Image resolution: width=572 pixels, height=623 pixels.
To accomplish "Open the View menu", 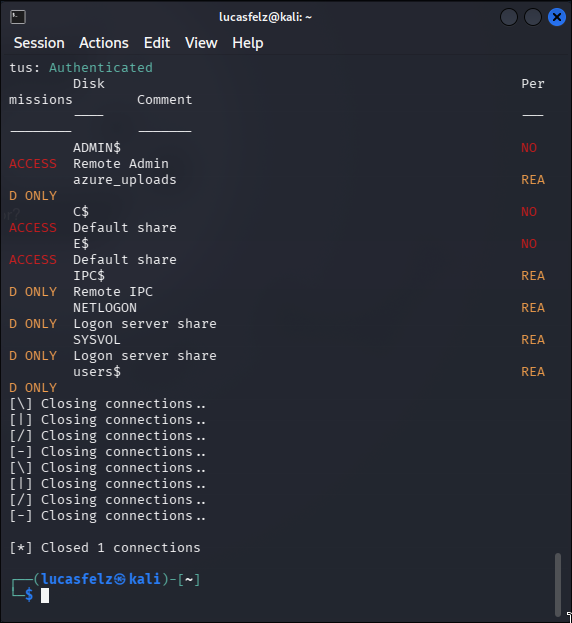I will pos(201,43).
